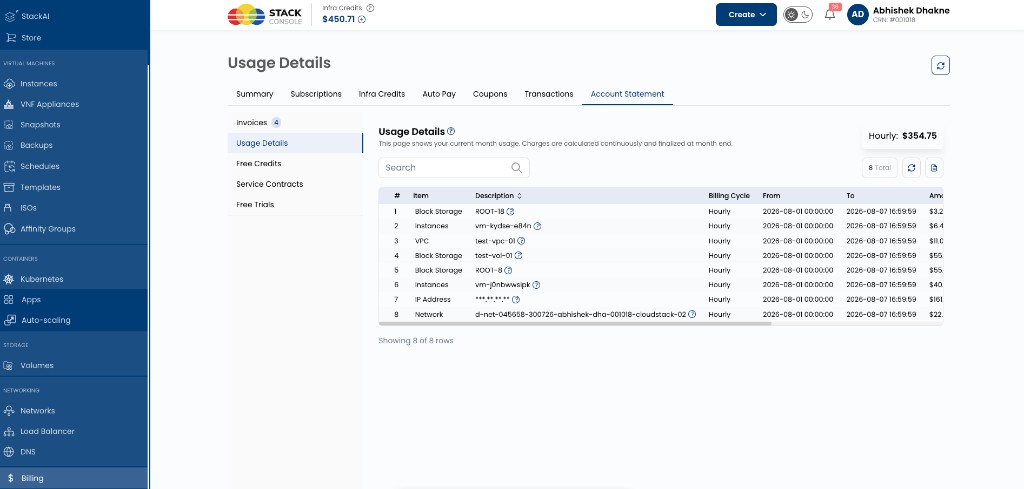Click 8 Total count badge

[880, 168]
